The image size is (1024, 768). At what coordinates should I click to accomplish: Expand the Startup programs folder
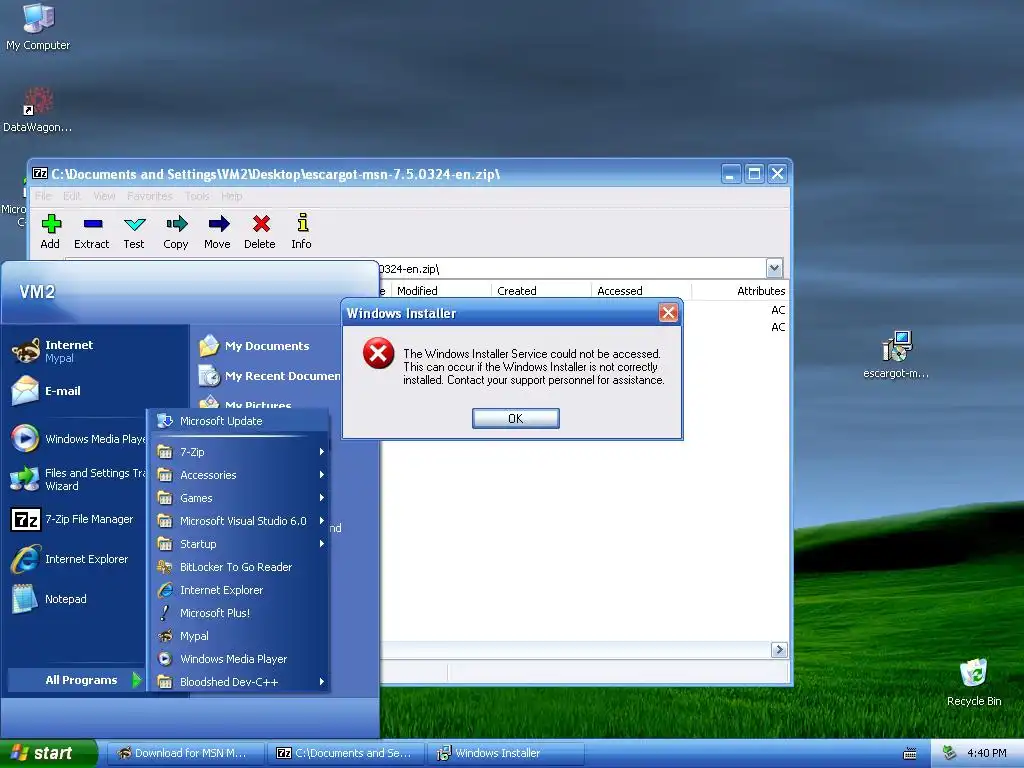click(238, 544)
